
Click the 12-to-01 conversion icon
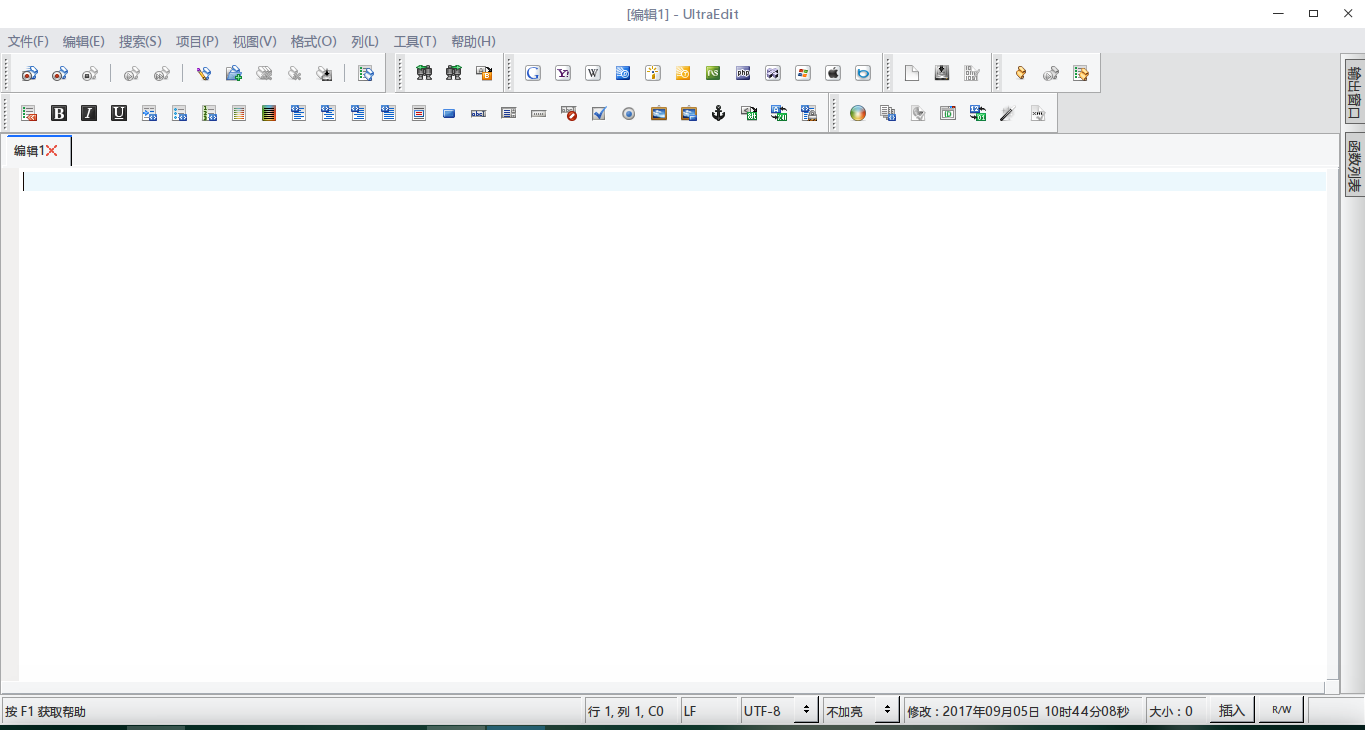978,113
